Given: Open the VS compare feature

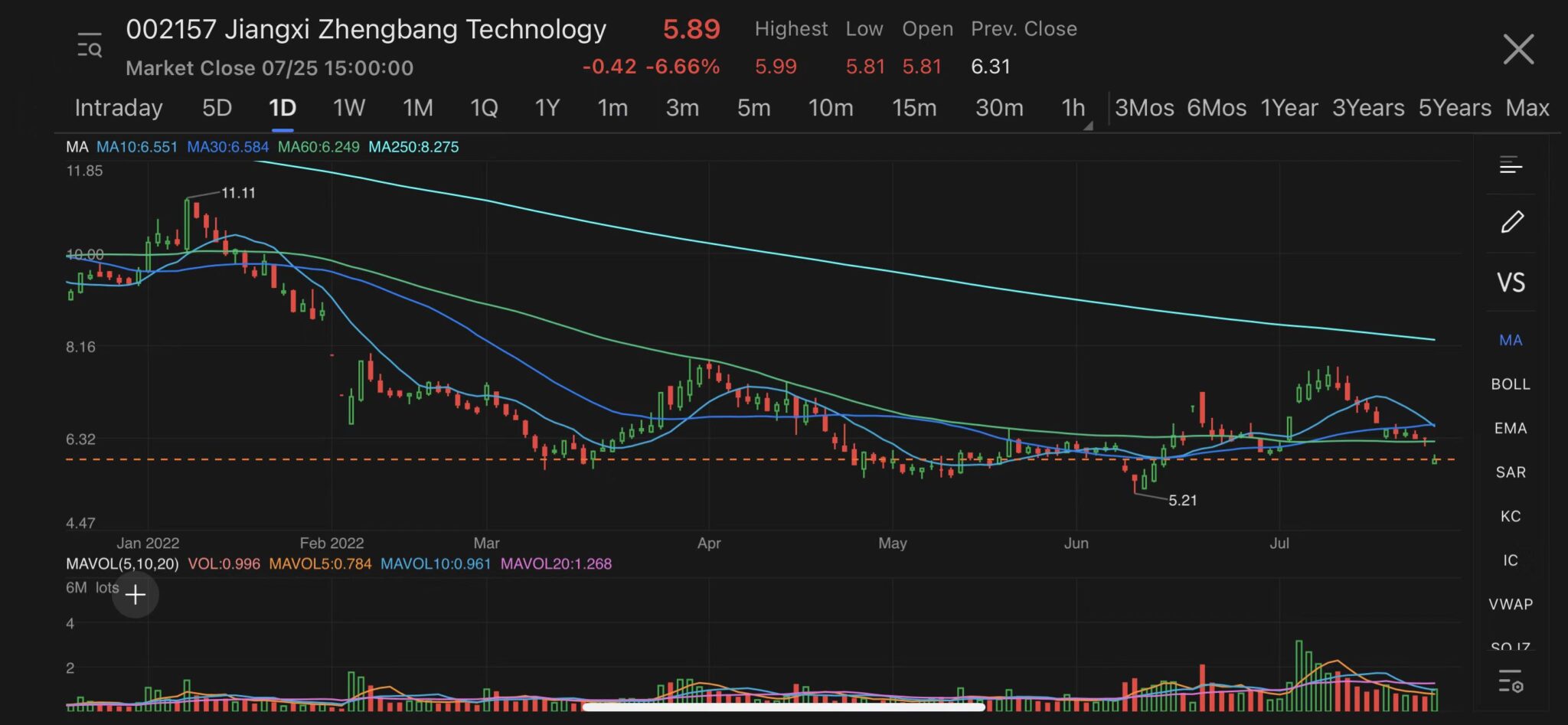Looking at the screenshot, I should tap(1511, 282).
